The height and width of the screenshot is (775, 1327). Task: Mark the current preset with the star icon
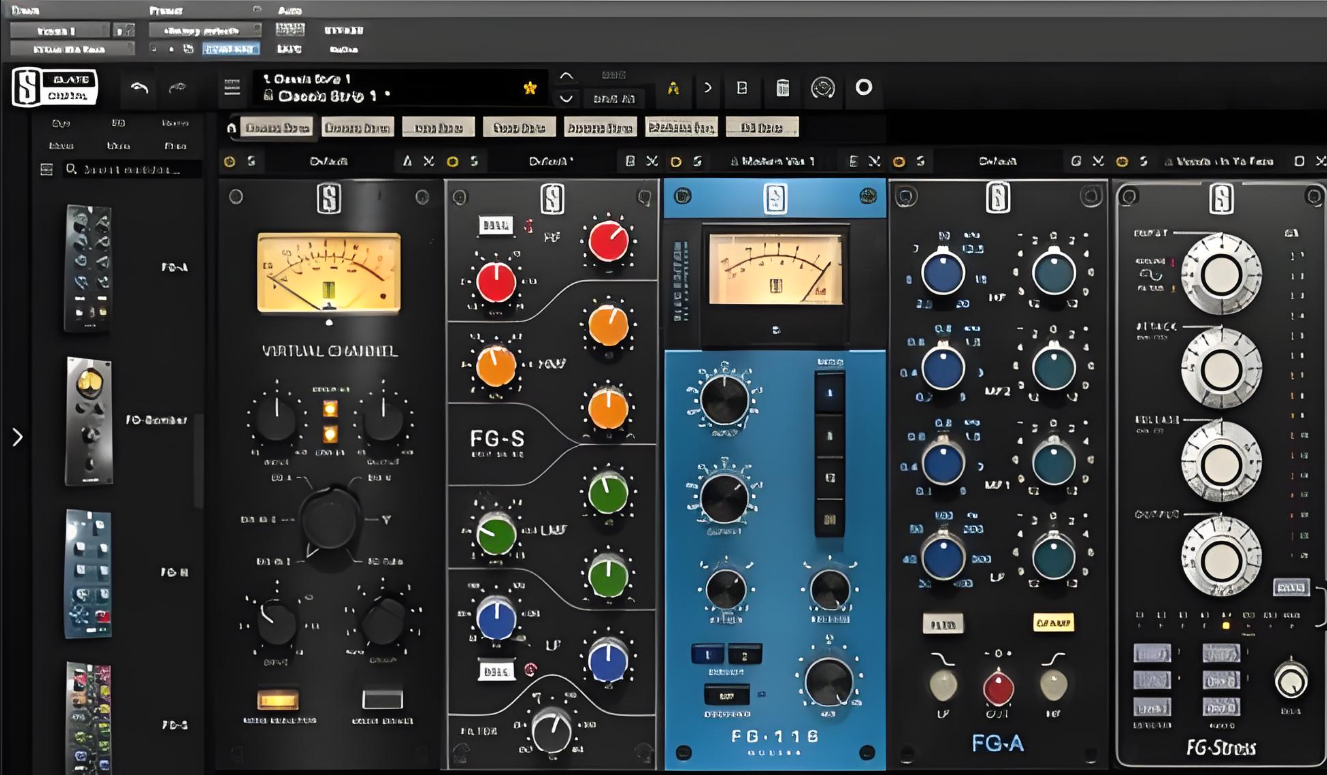click(530, 88)
